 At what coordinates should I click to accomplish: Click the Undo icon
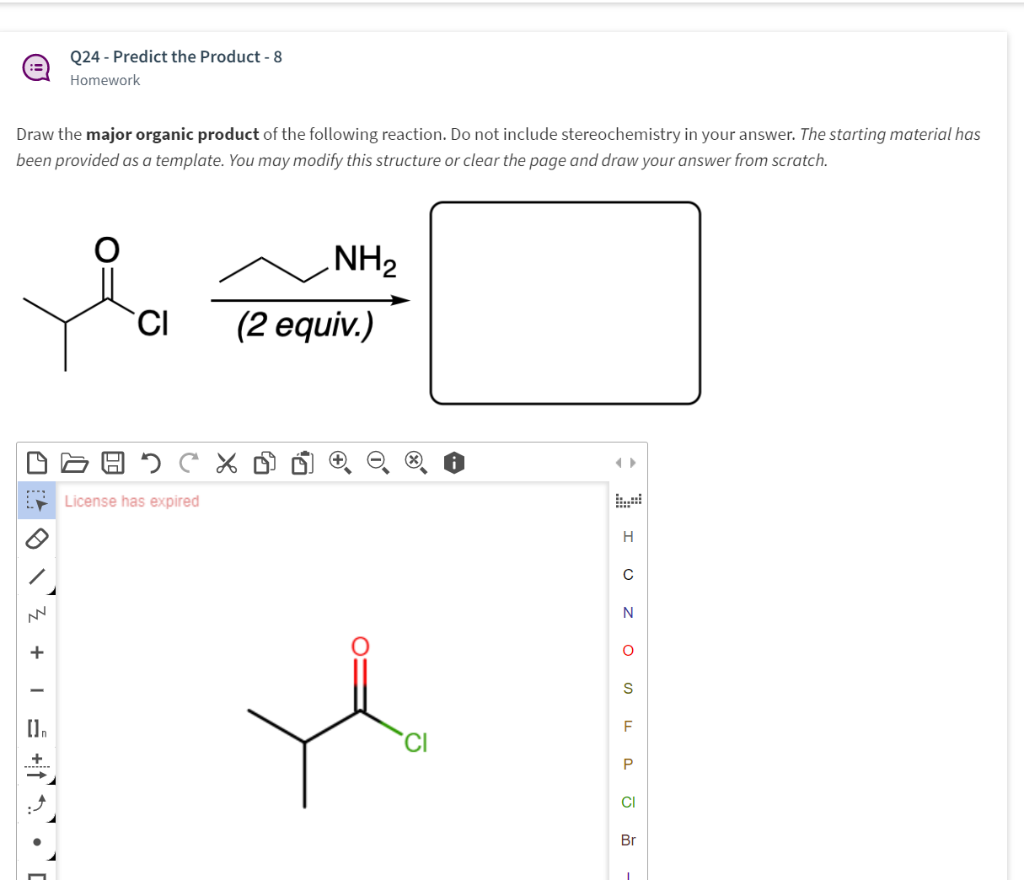click(x=151, y=462)
